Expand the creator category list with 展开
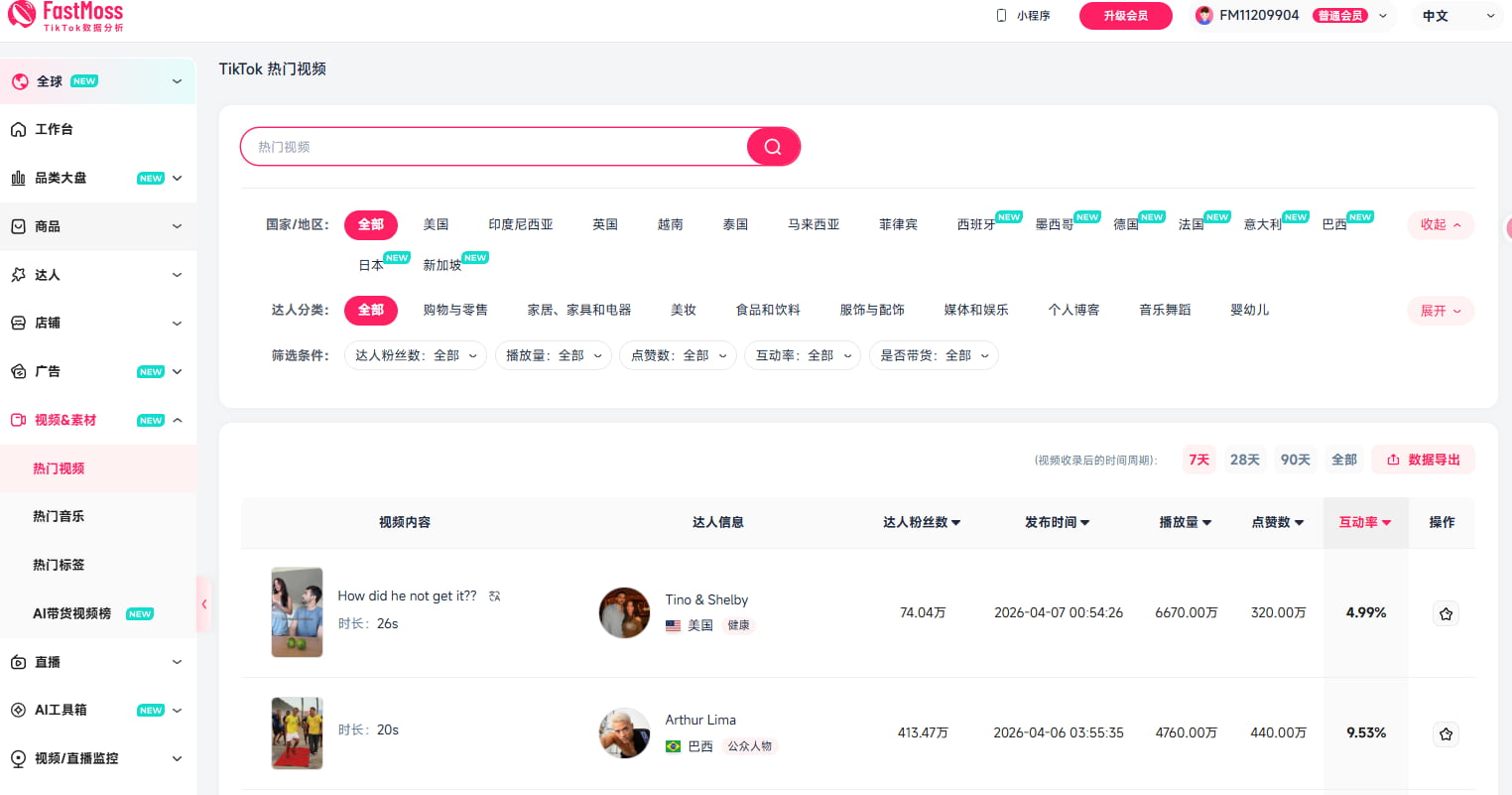 click(1440, 311)
